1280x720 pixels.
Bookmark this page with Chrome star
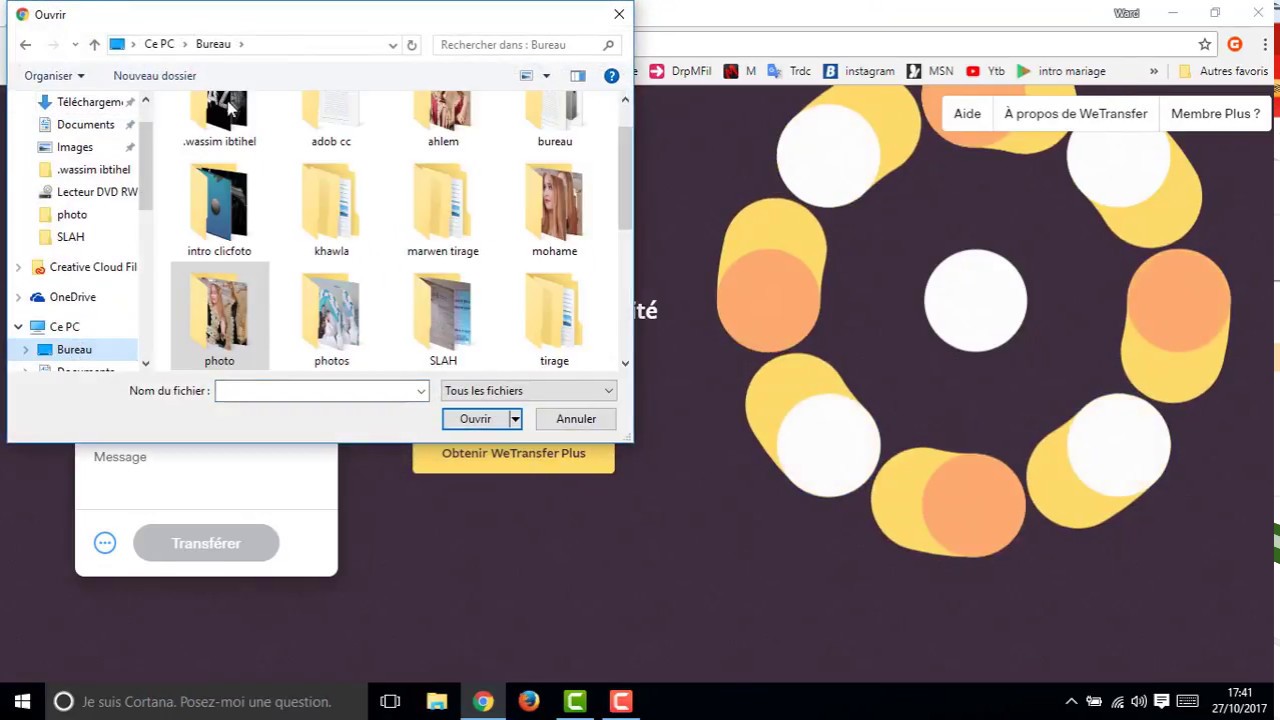point(1205,44)
